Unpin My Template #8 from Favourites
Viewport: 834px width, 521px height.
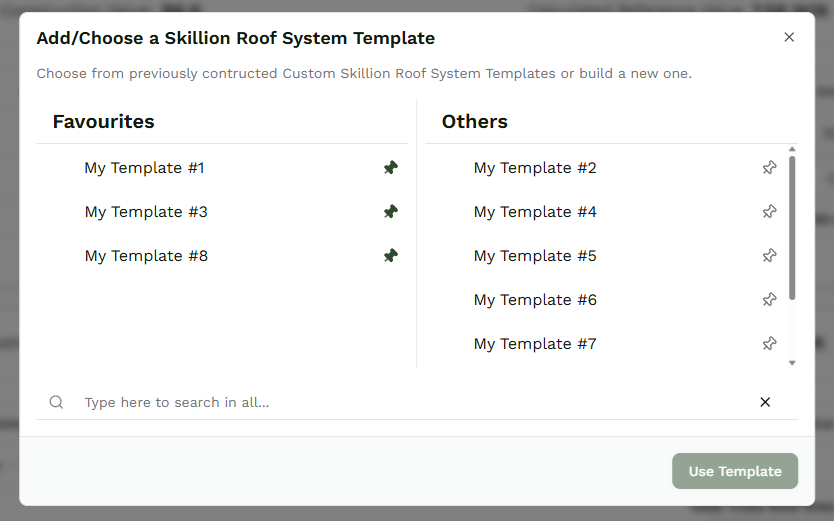(x=391, y=256)
